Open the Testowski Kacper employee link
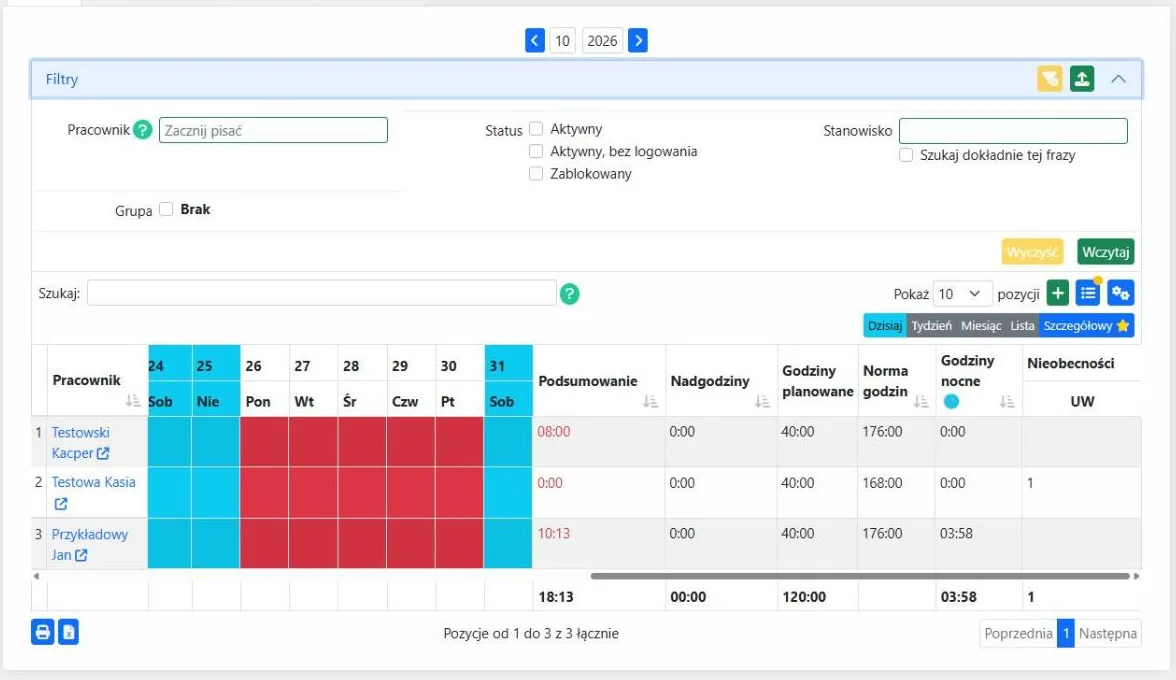The width and height of the screenshot is (1176, 680). [80, 442]
